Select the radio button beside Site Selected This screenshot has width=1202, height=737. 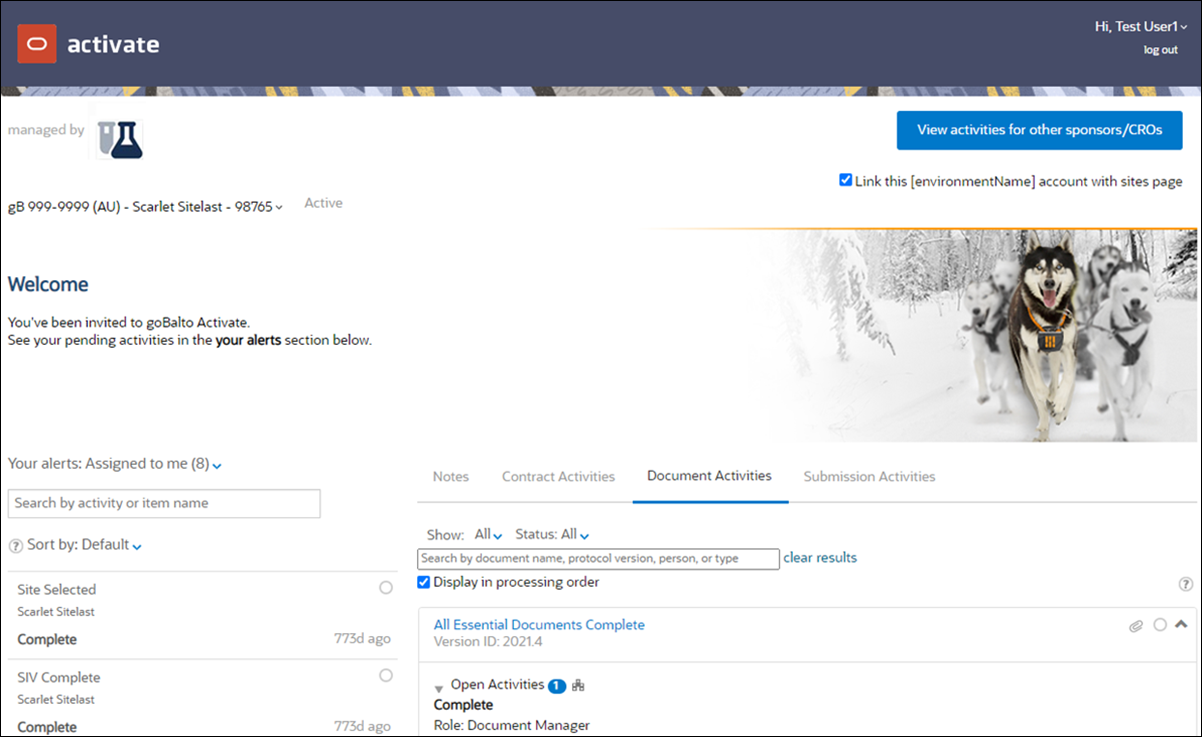tap(385, 588)
